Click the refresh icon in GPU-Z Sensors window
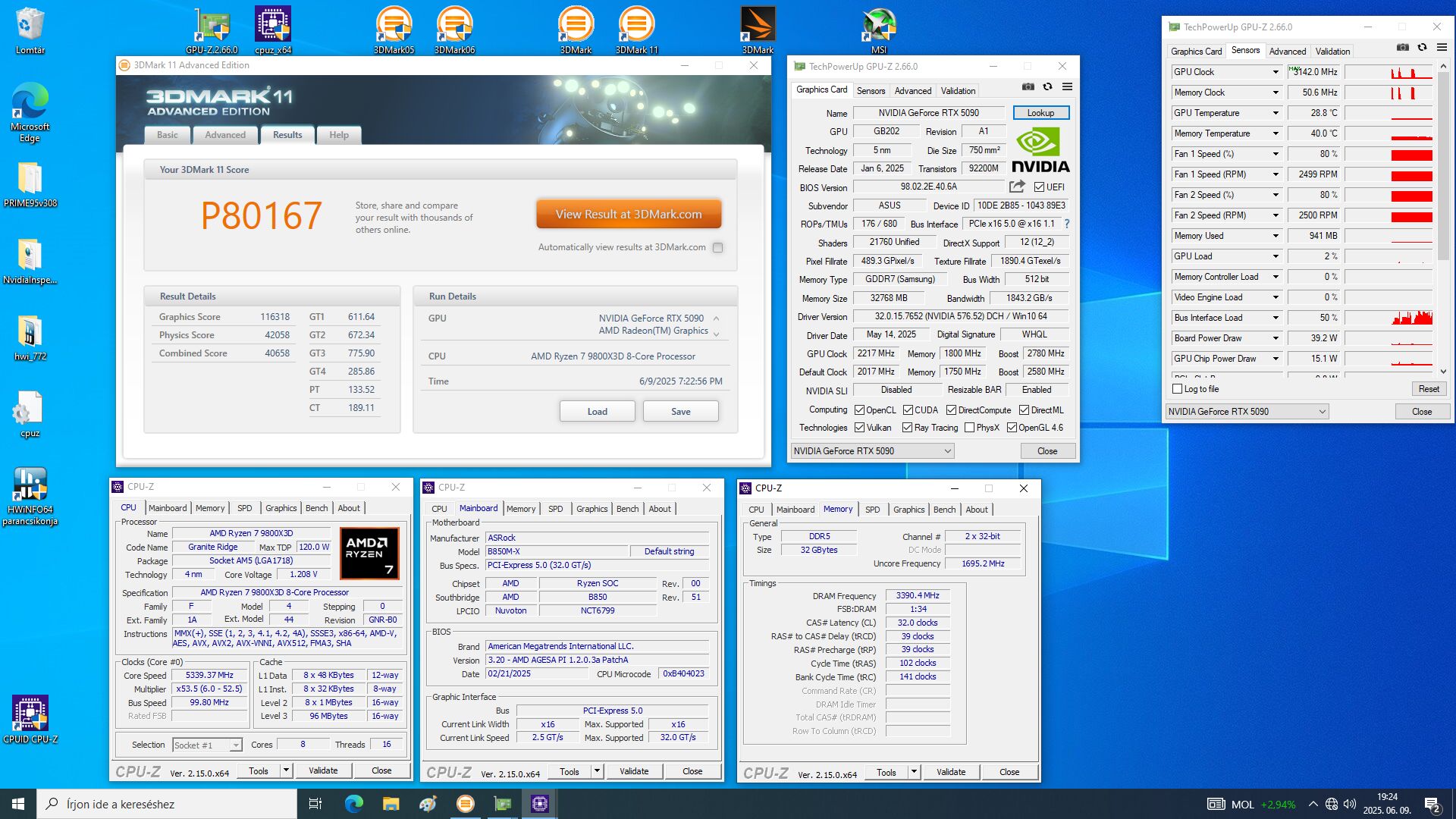This screenshot has width=1456, height=819. tap(1423, 47)
